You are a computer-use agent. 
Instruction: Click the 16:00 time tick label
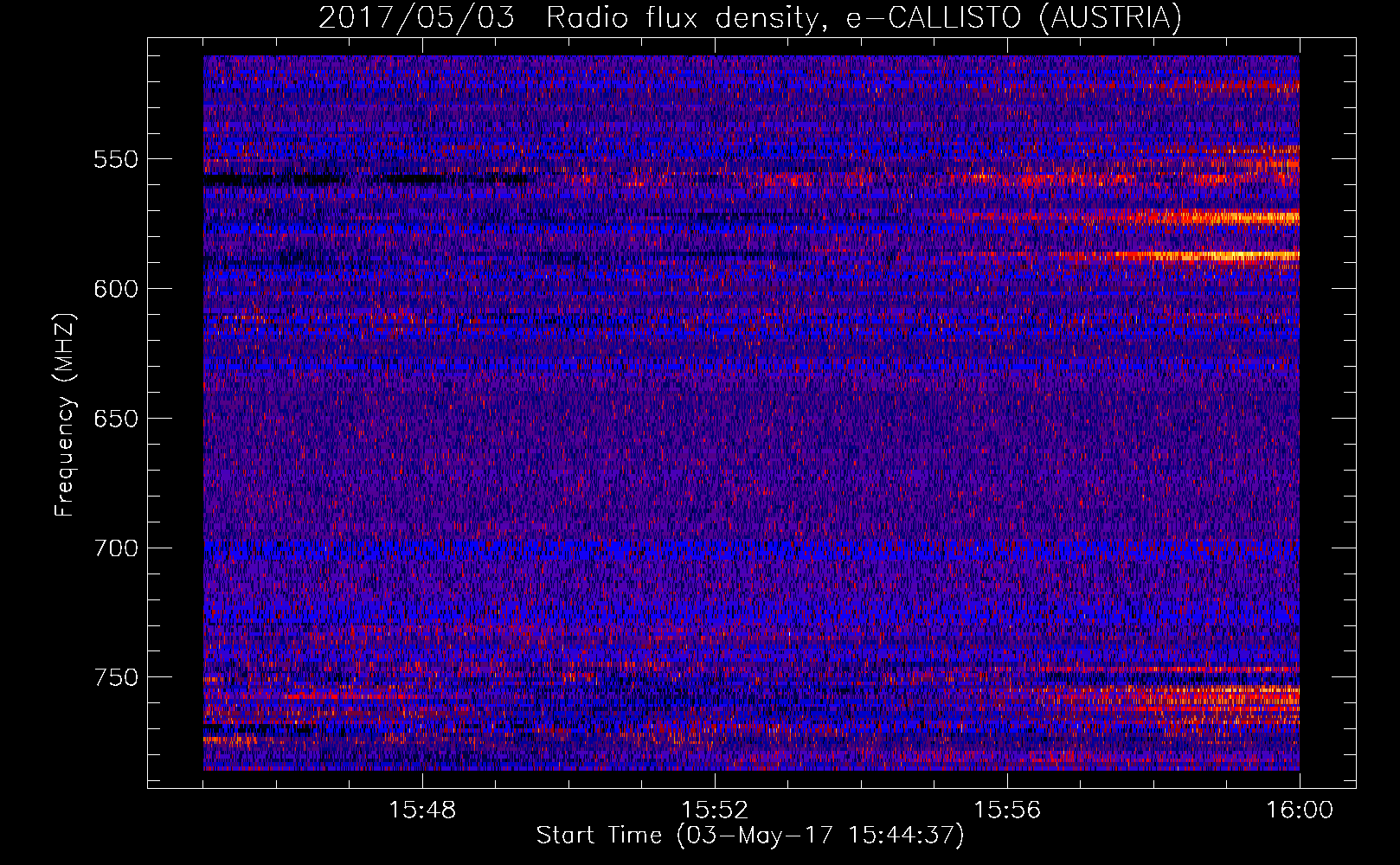[1300, 811]
